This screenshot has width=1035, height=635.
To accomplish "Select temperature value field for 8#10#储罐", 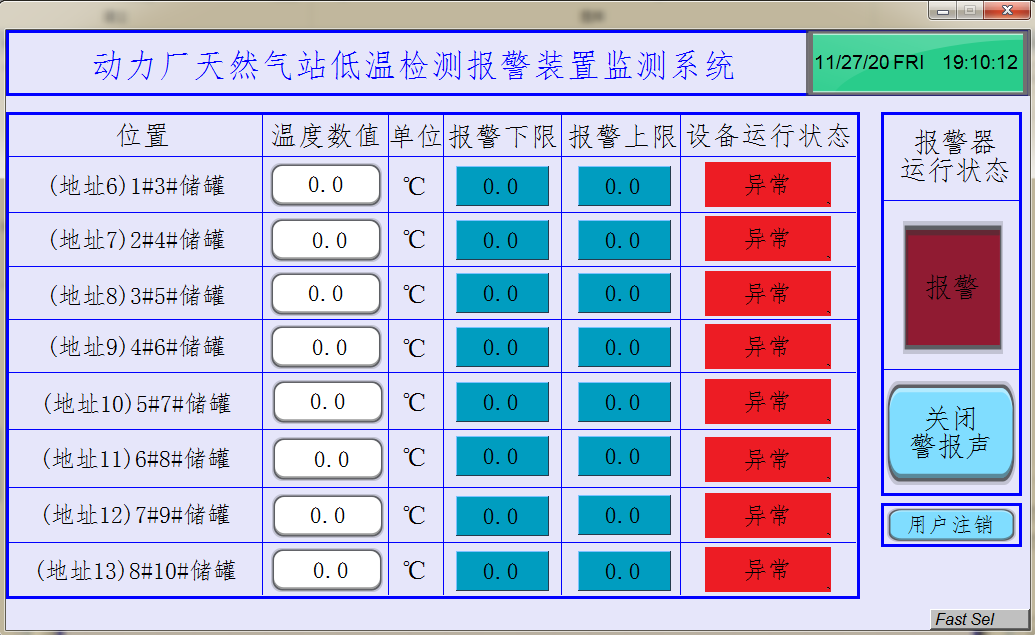I will (x=326, y=571).
